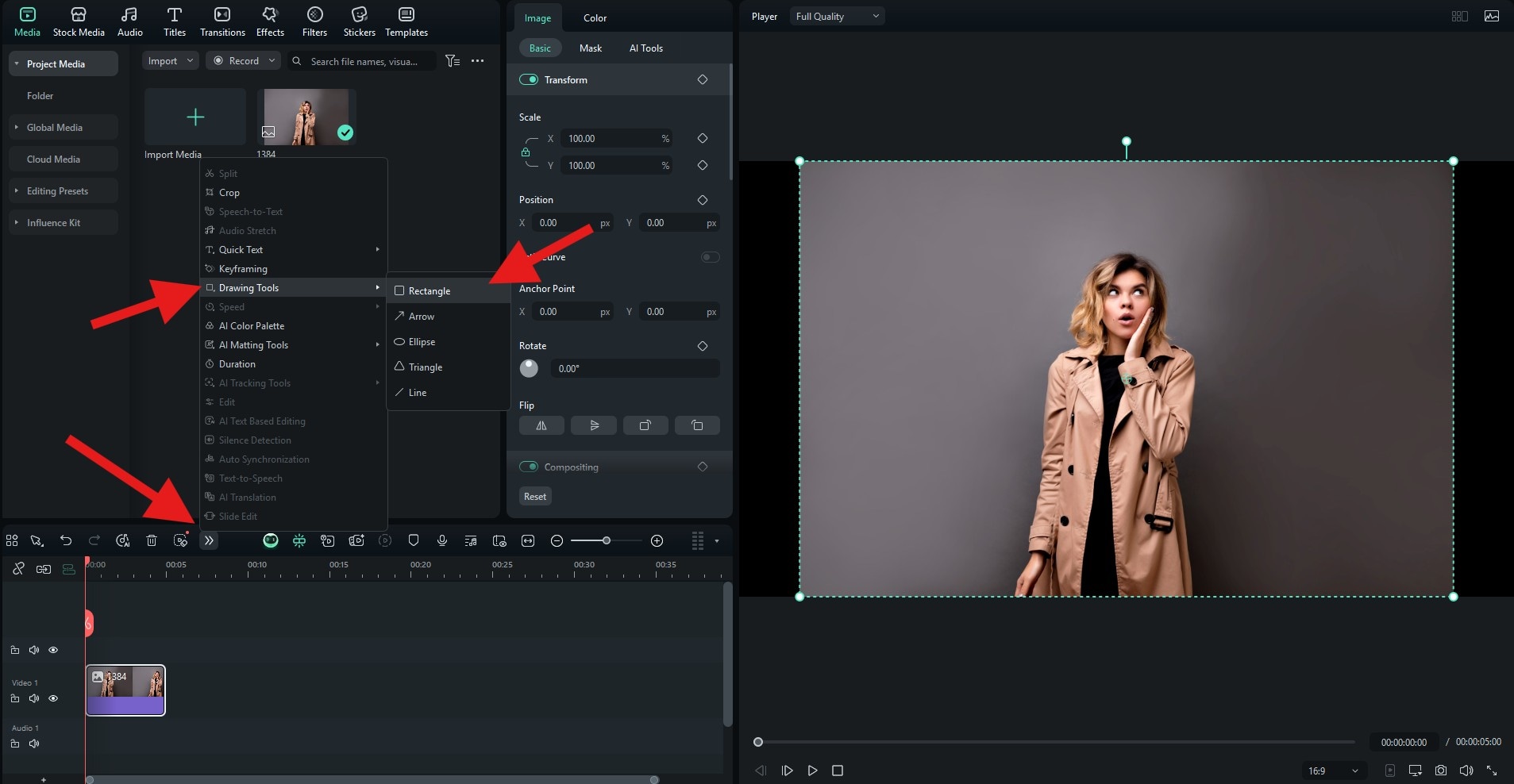The width and height of the screenshot is (1514, 784).
Task: Click the flip vertical button
Action: (x=594, y=425)
